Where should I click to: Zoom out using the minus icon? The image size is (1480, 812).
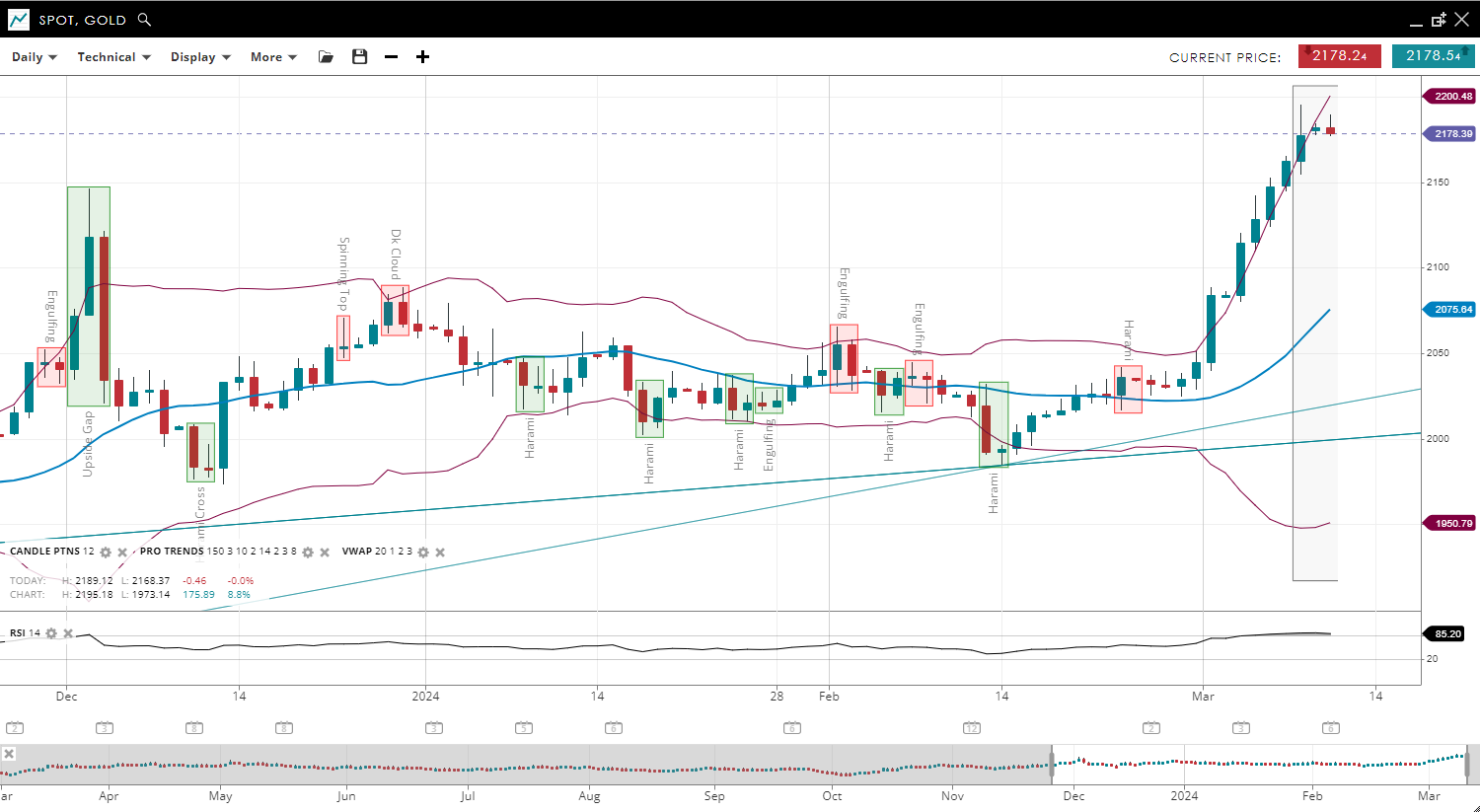[391, 57]
